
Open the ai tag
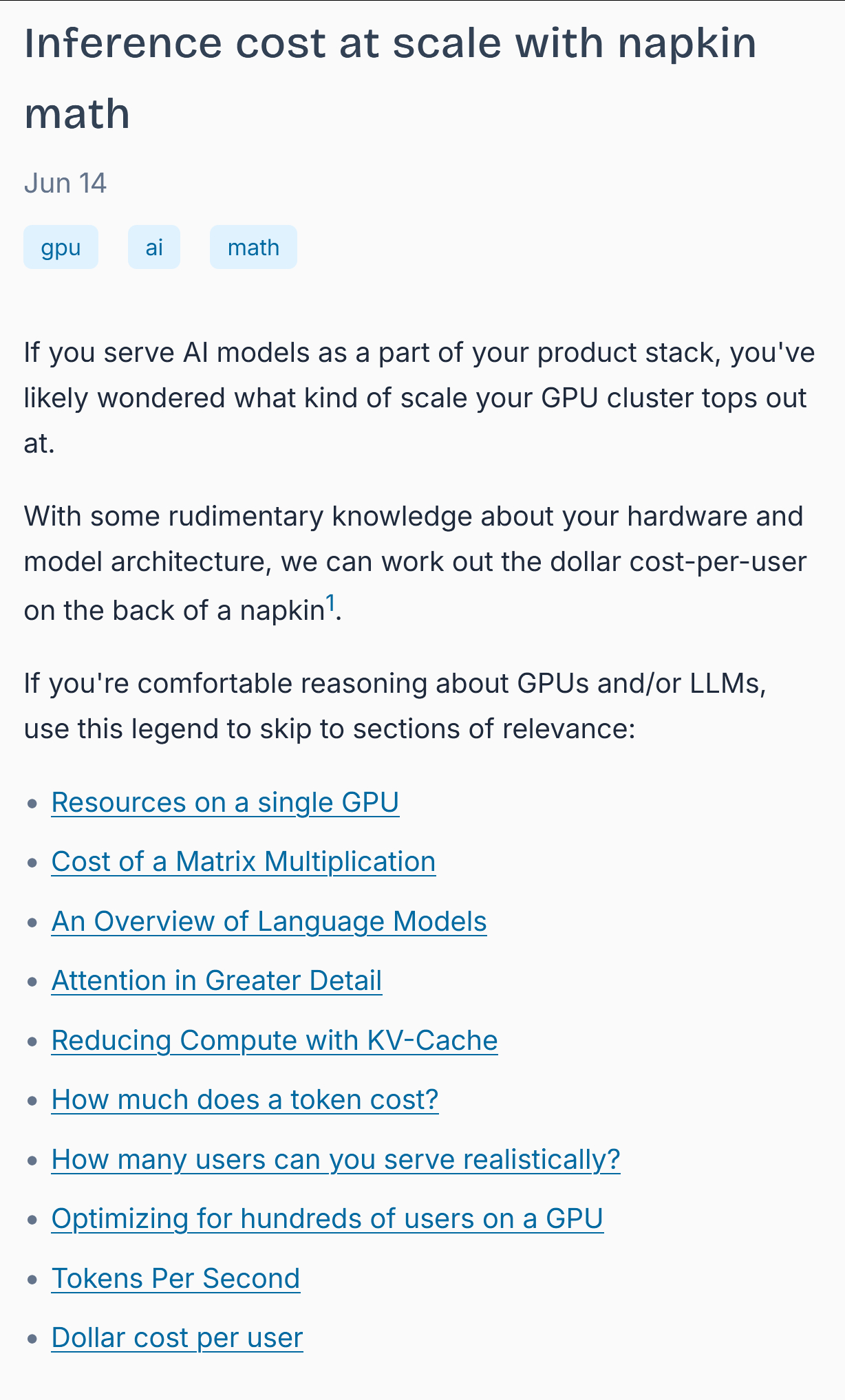point(154,247)
